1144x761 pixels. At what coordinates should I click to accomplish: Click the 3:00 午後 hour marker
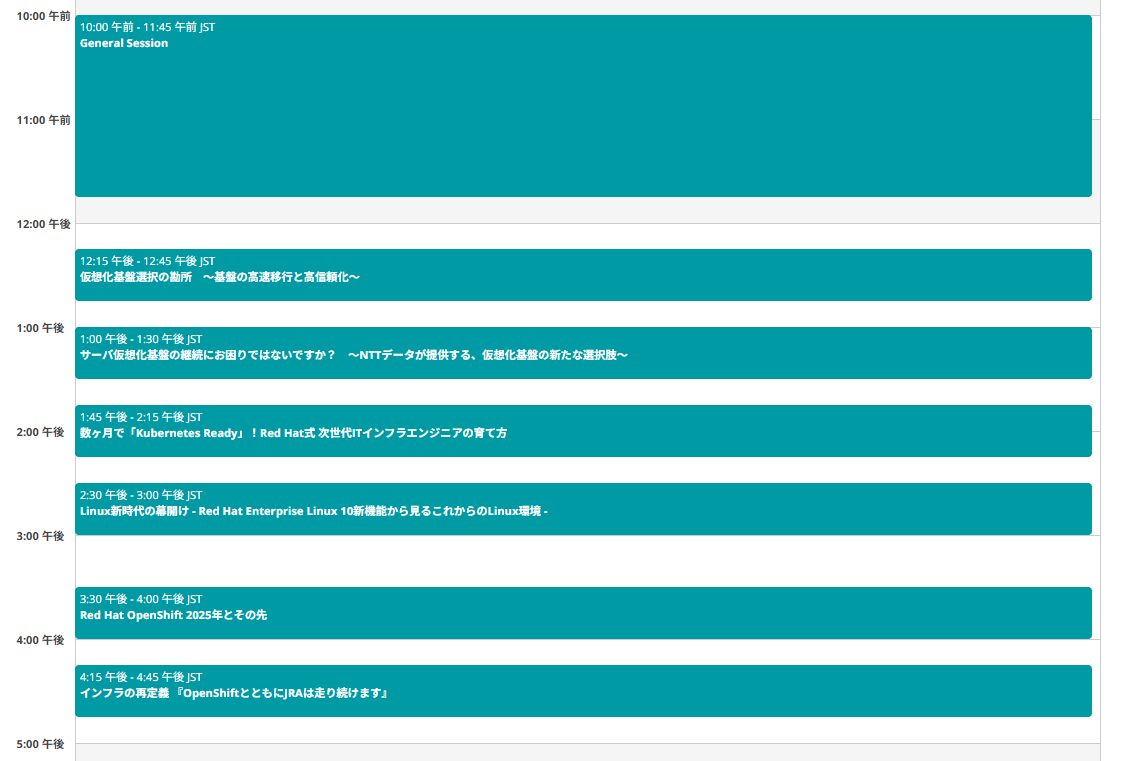(x=40, y=536)
